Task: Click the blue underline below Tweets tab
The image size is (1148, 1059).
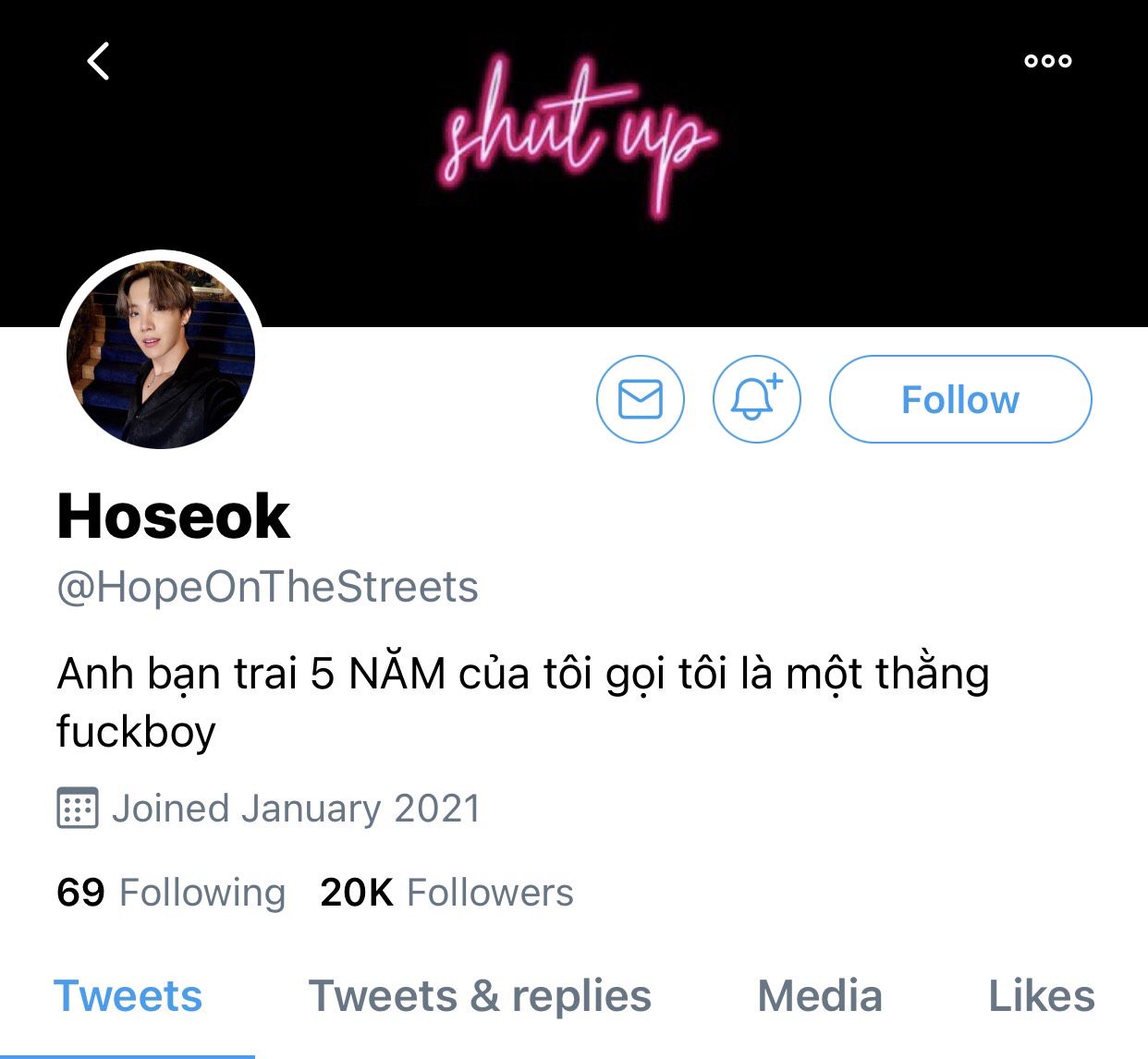Action: click(128, 1055)
